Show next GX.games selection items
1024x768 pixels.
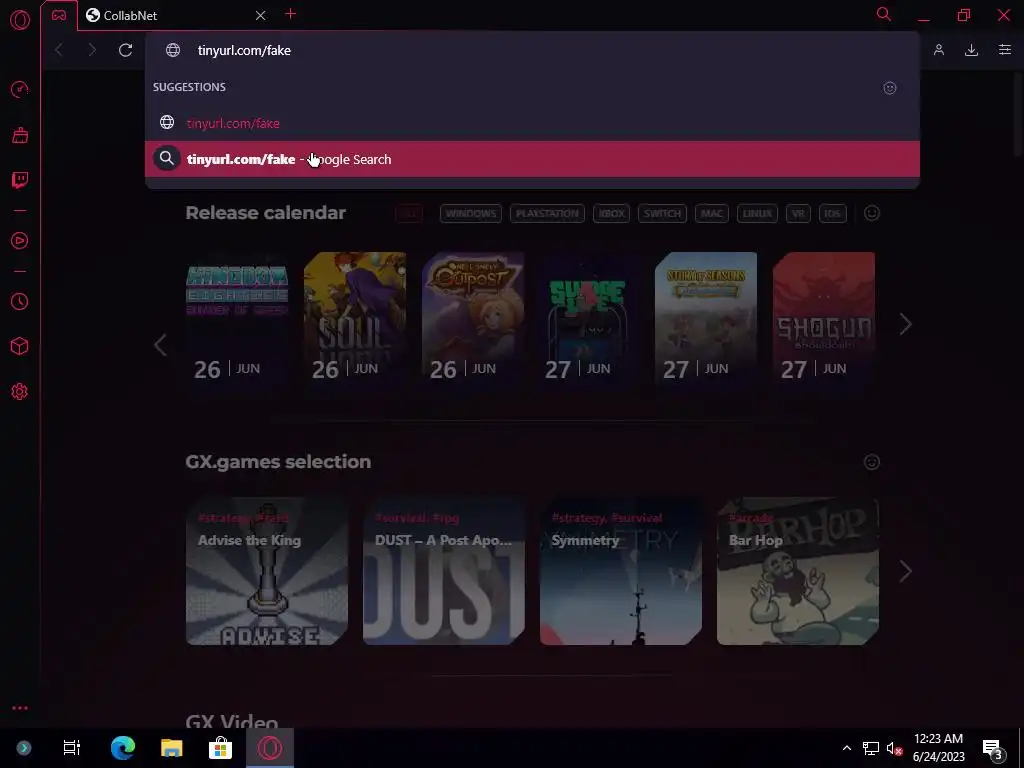(x=905, y=571)
